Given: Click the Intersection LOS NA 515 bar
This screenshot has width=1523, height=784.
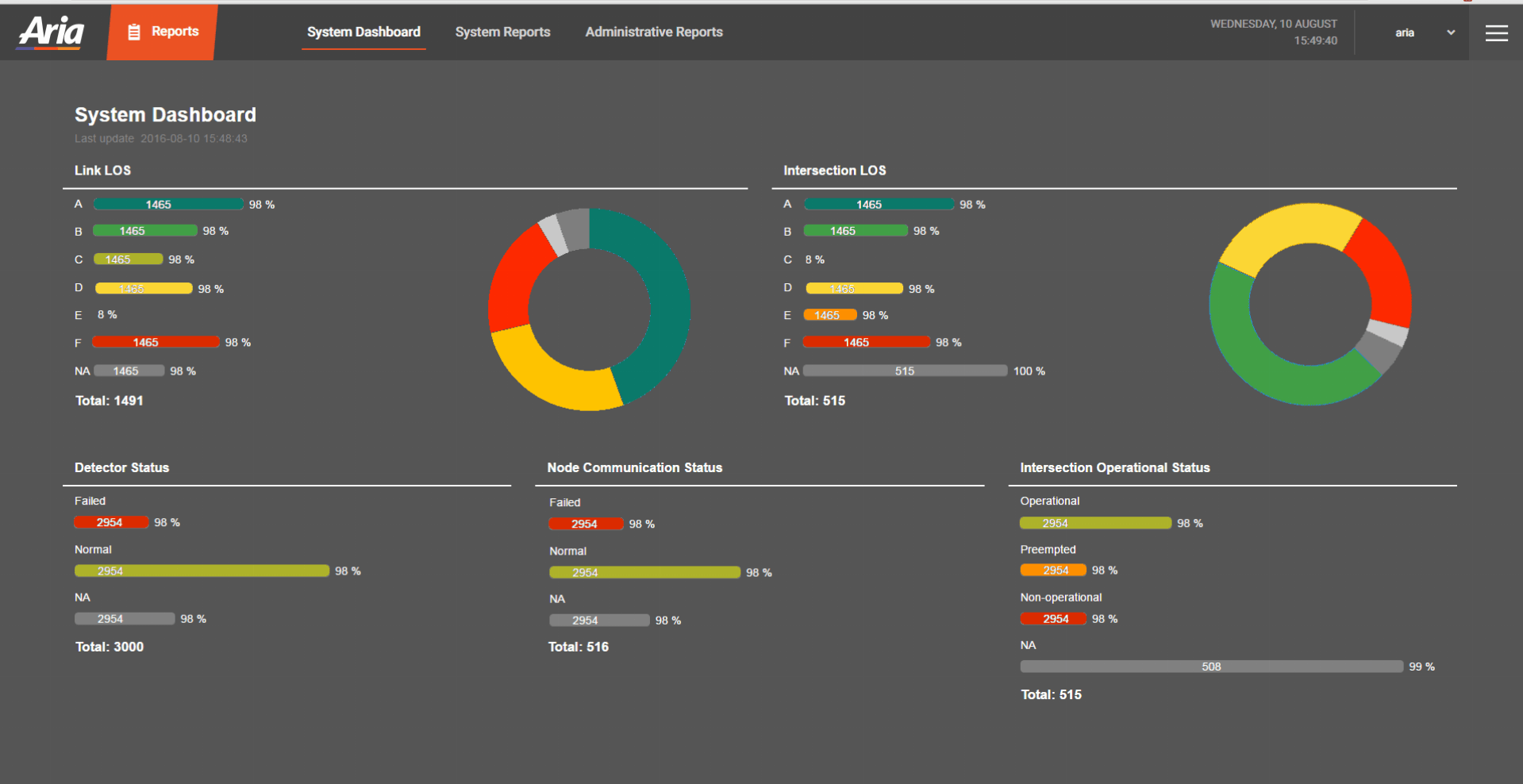Looking at the screenshot, I should click(906, 371).
